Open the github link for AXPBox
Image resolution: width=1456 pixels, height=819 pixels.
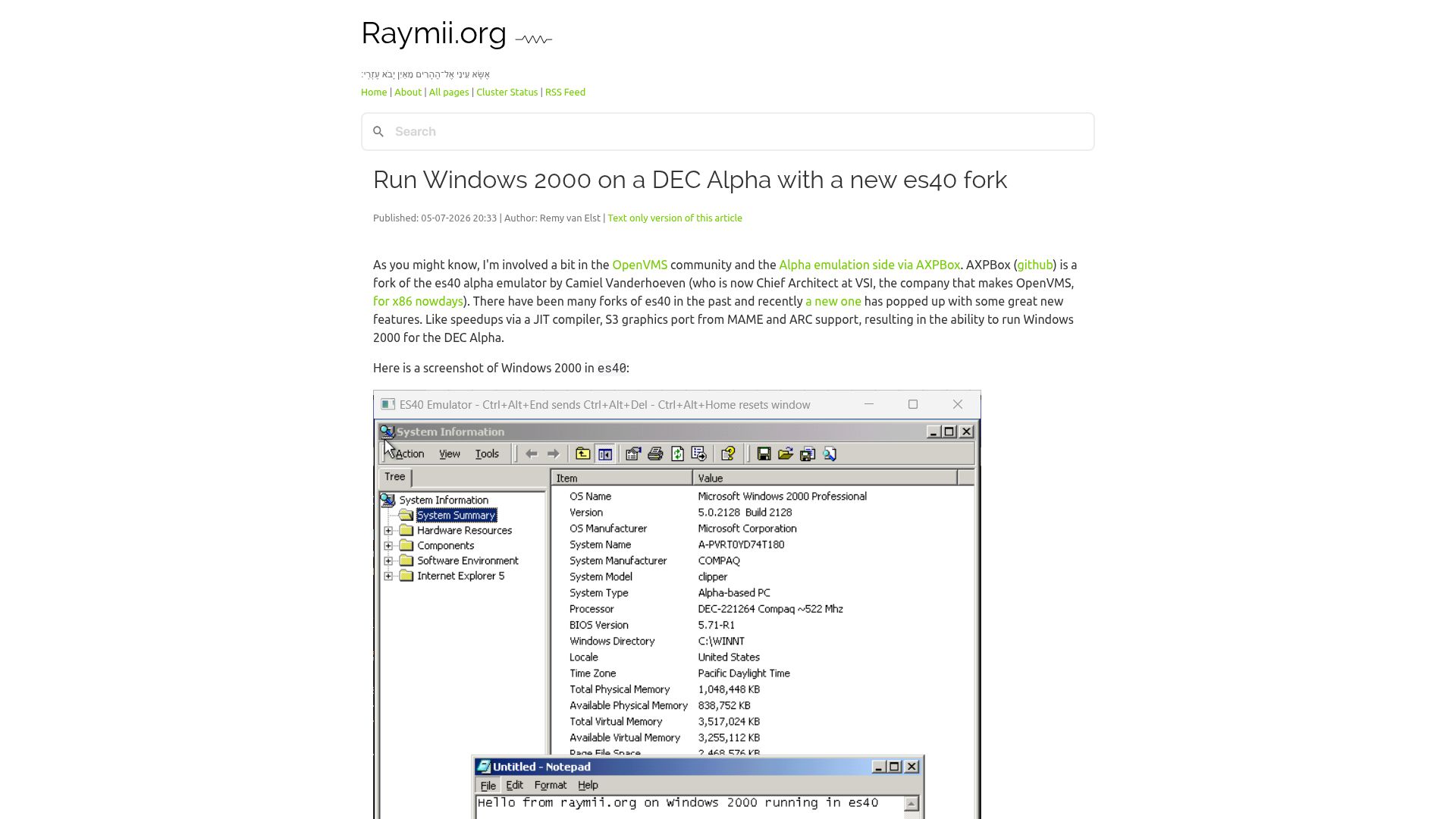[1034, 265]
